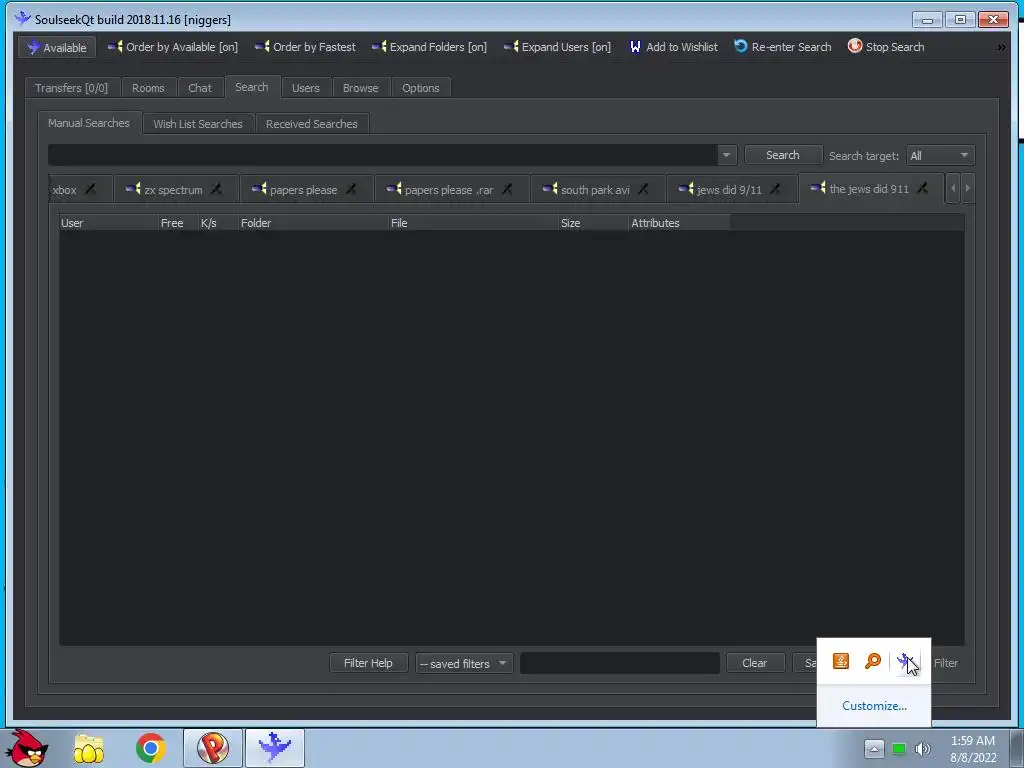Toggle Expand Users [on]

[x=557, y=47]
